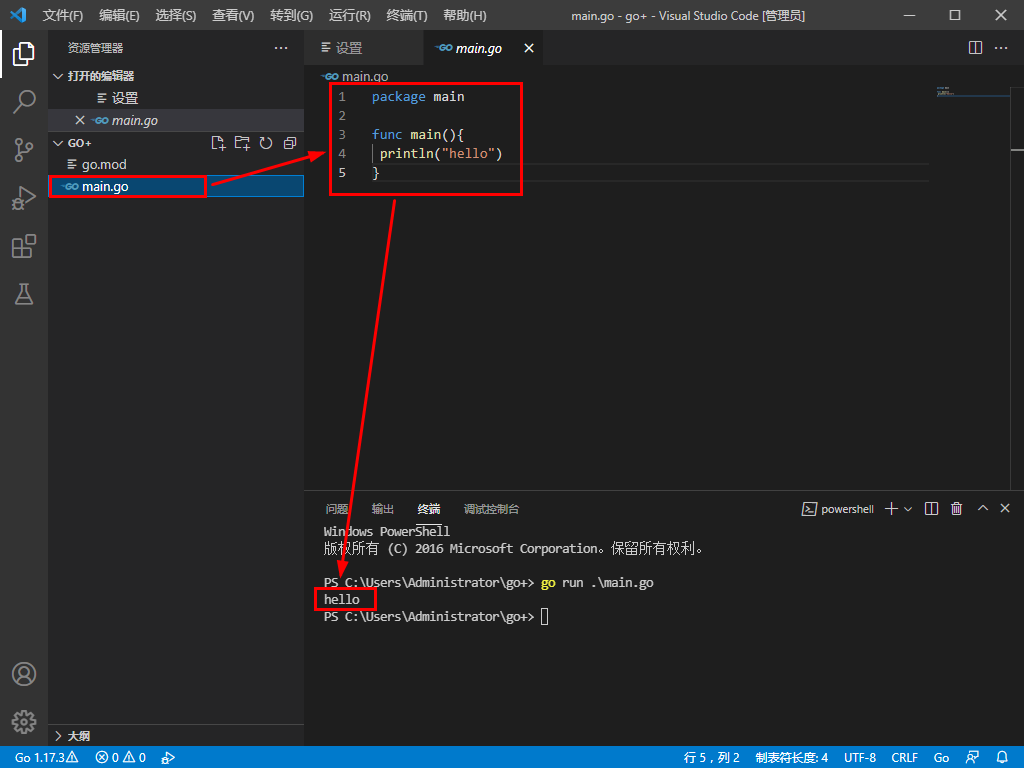
Task: Click the run debug icon in status bar
Action: [x=168, y=758]
